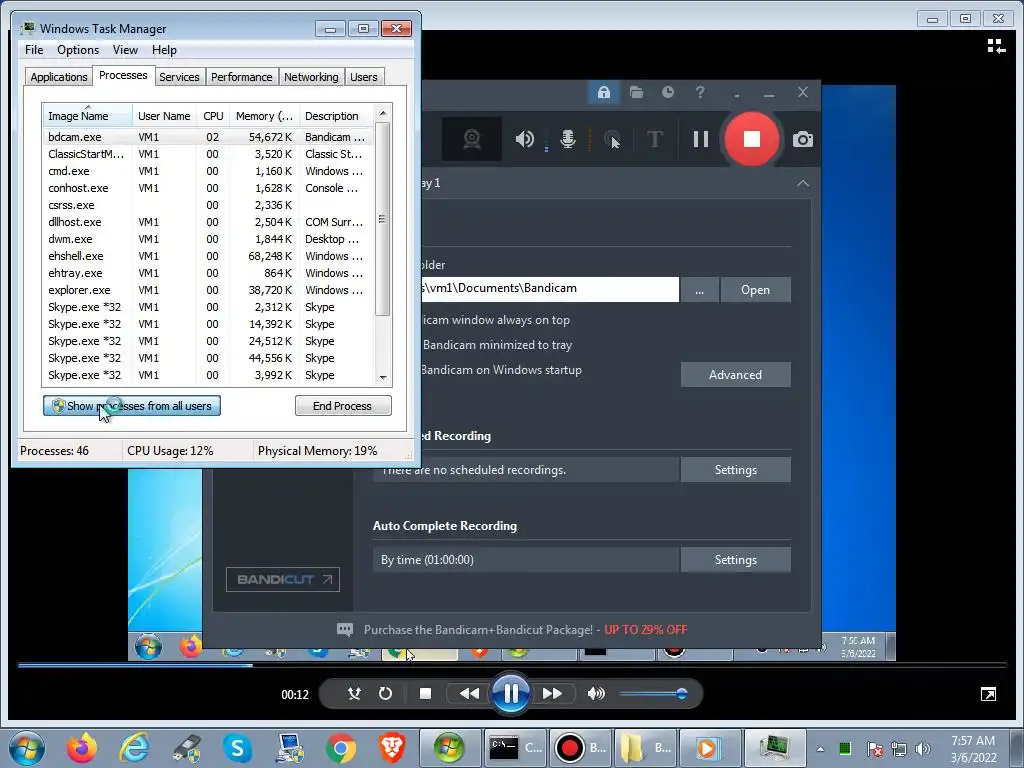The height and width of the screenshot is (768, 1024).
Task: Select the dwm.exe process row
Action: coord(208,239)
